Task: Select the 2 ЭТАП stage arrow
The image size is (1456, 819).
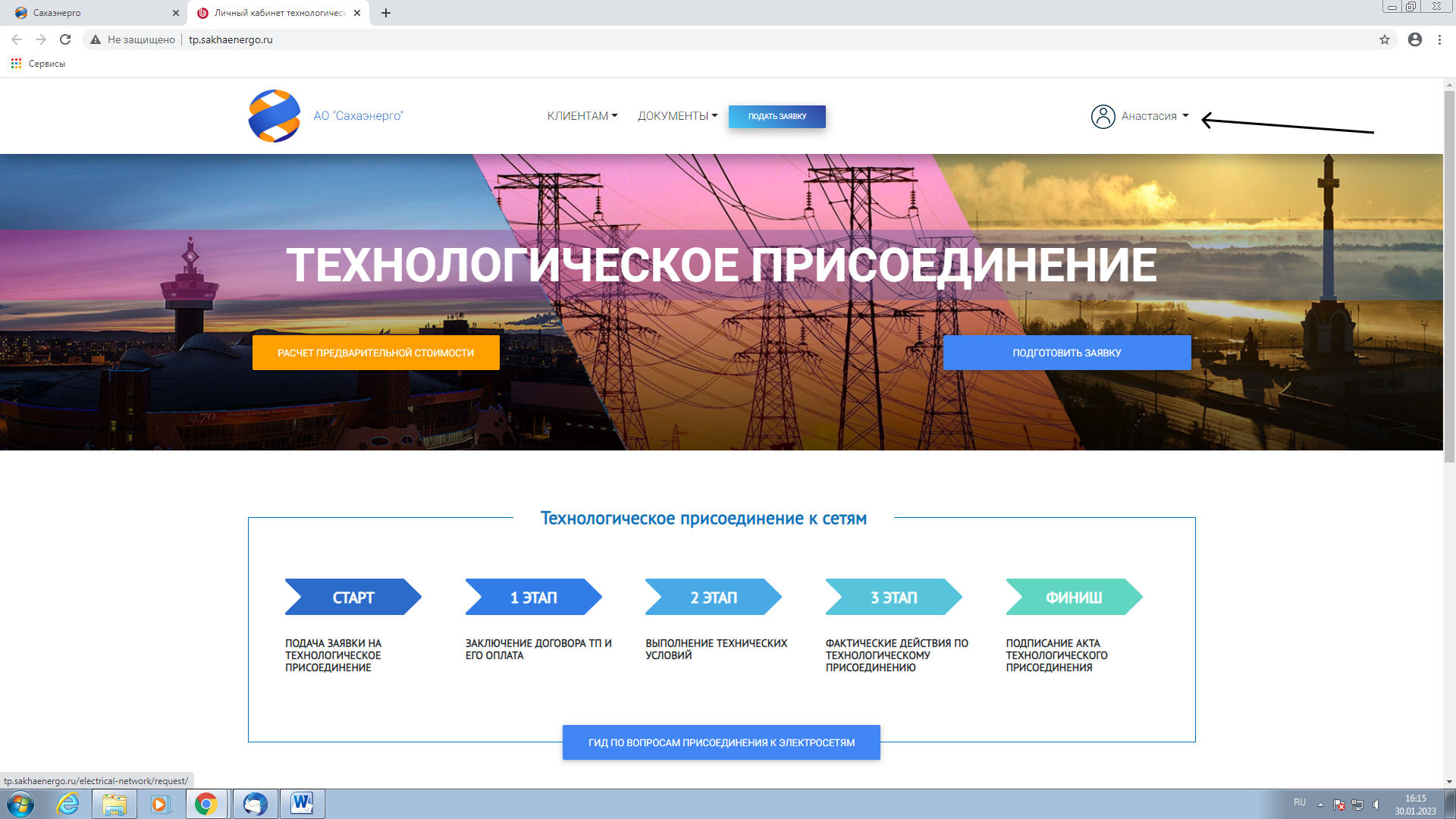Action: (x=714, y=597)
